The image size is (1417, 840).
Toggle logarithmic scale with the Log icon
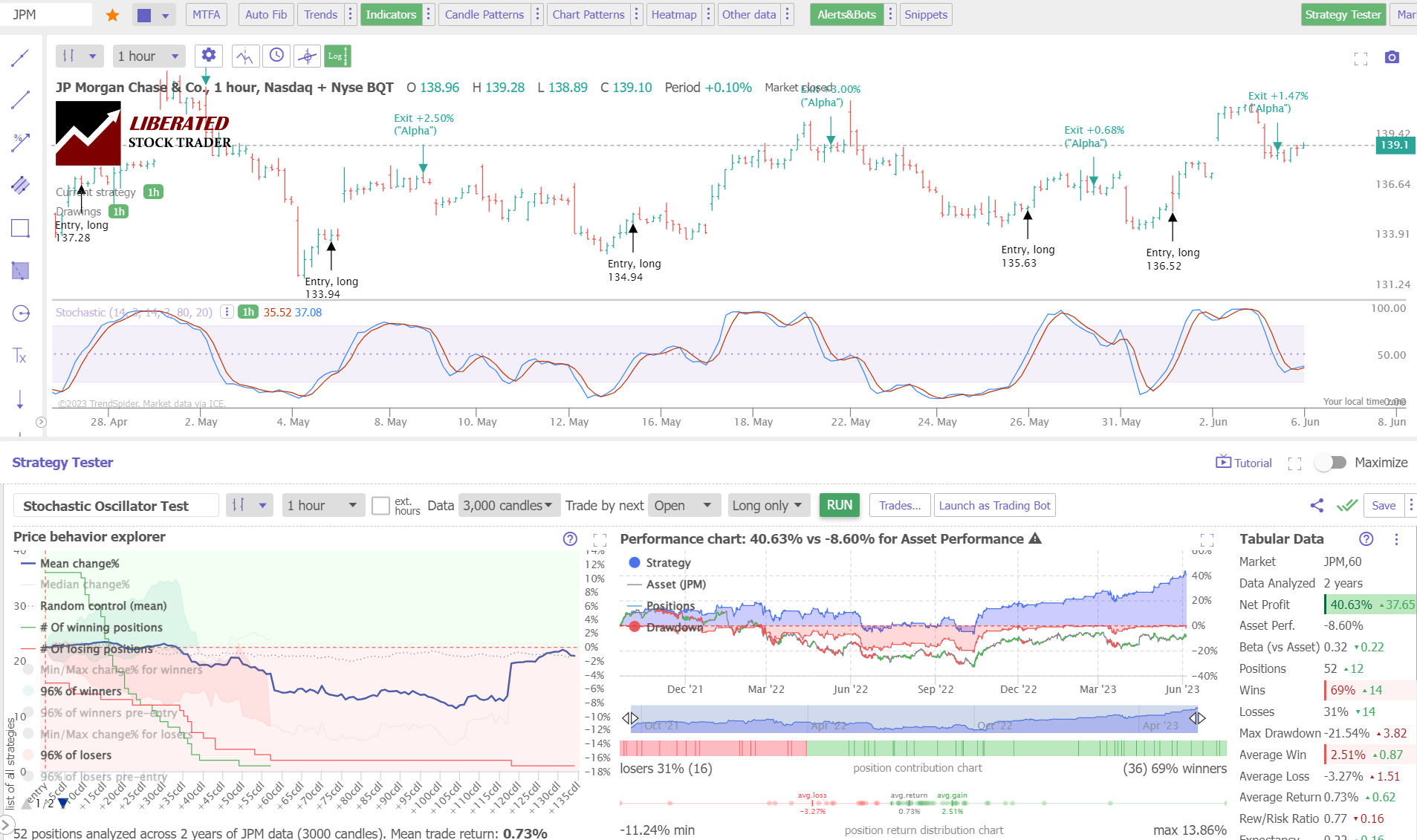337,55
